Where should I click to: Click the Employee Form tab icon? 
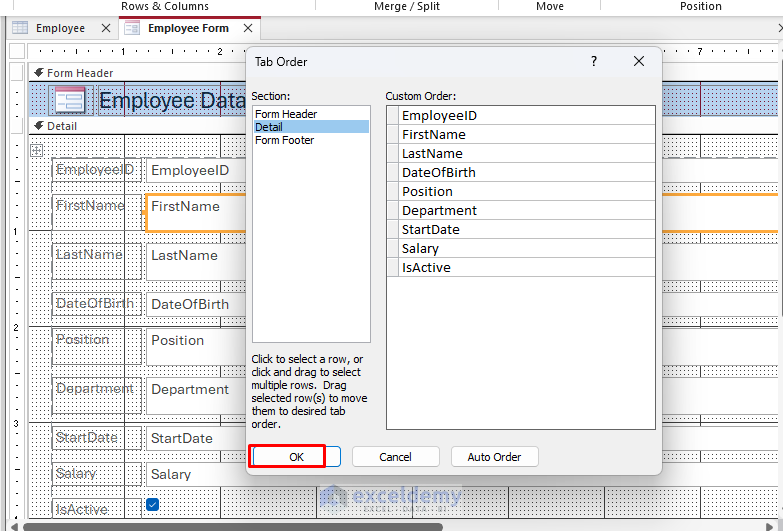[x=132, y=28]
